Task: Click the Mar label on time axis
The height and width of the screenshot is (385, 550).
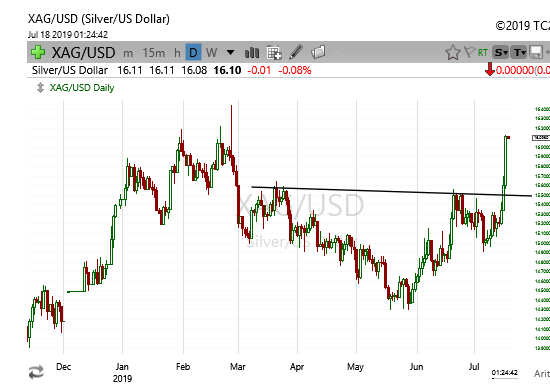Action: tap(237, 367)
